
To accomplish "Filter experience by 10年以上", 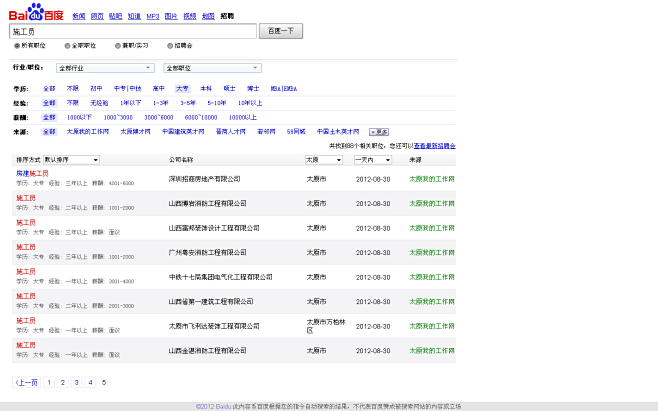I will tap(250, 103).
